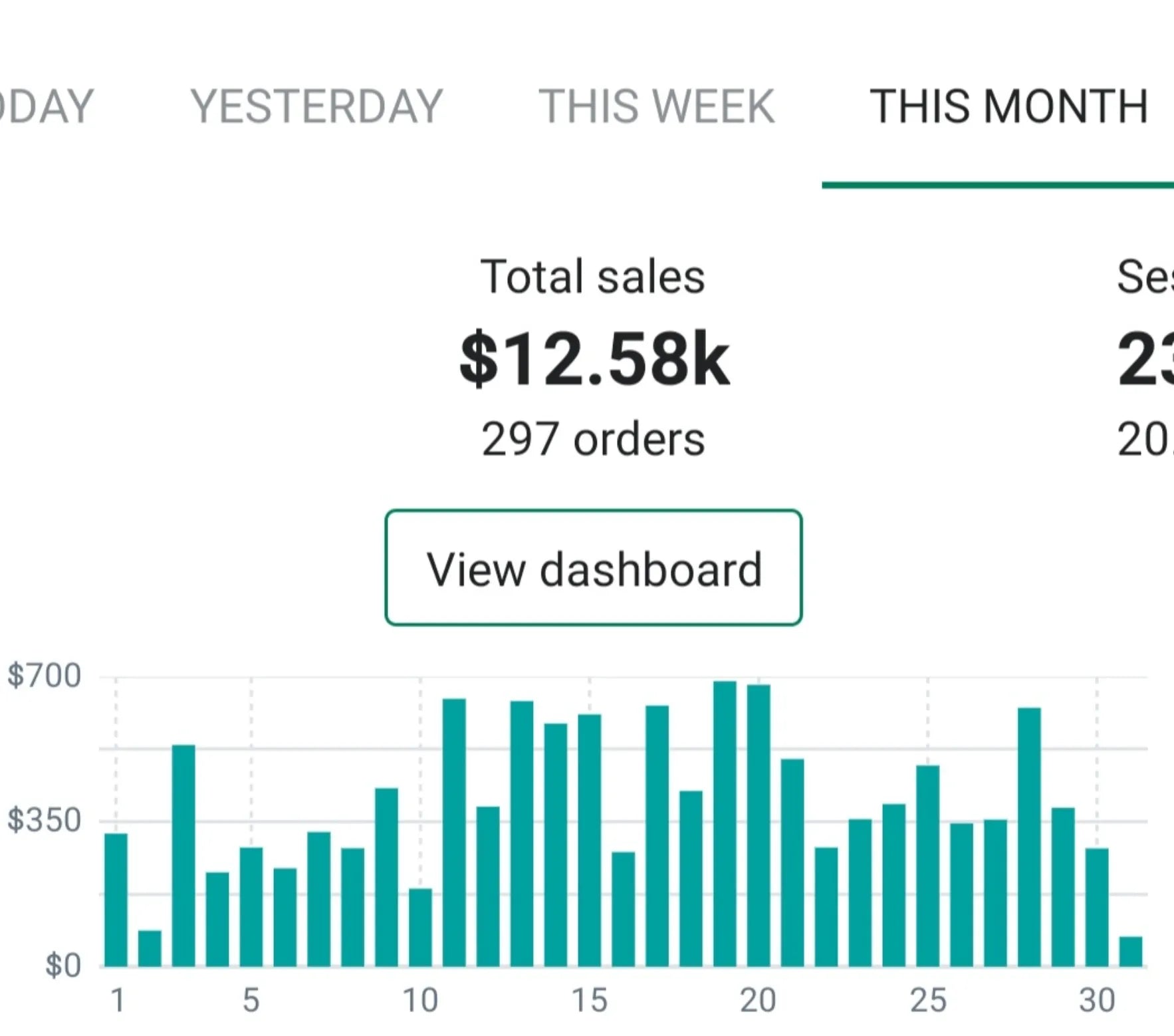Screen dimensions: 1174x1036
Task: Go to the partially visible TODAY tab
Action: 47,106
